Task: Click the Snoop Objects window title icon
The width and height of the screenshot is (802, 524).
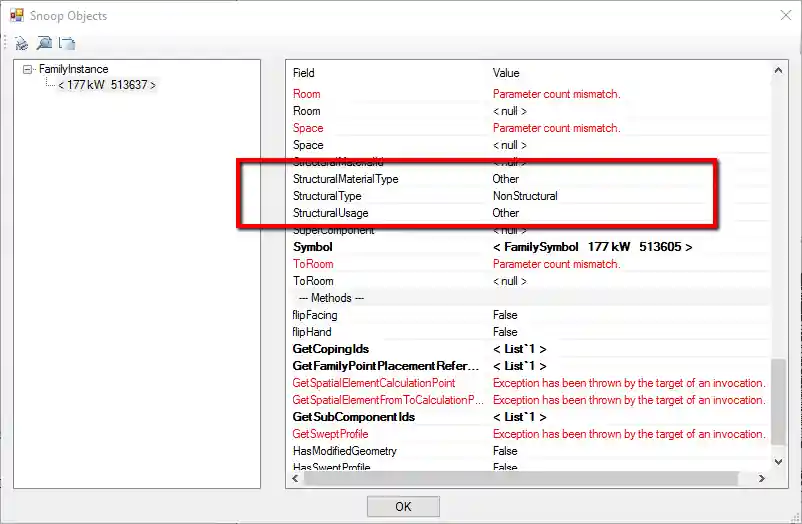Action: point(17,15)
